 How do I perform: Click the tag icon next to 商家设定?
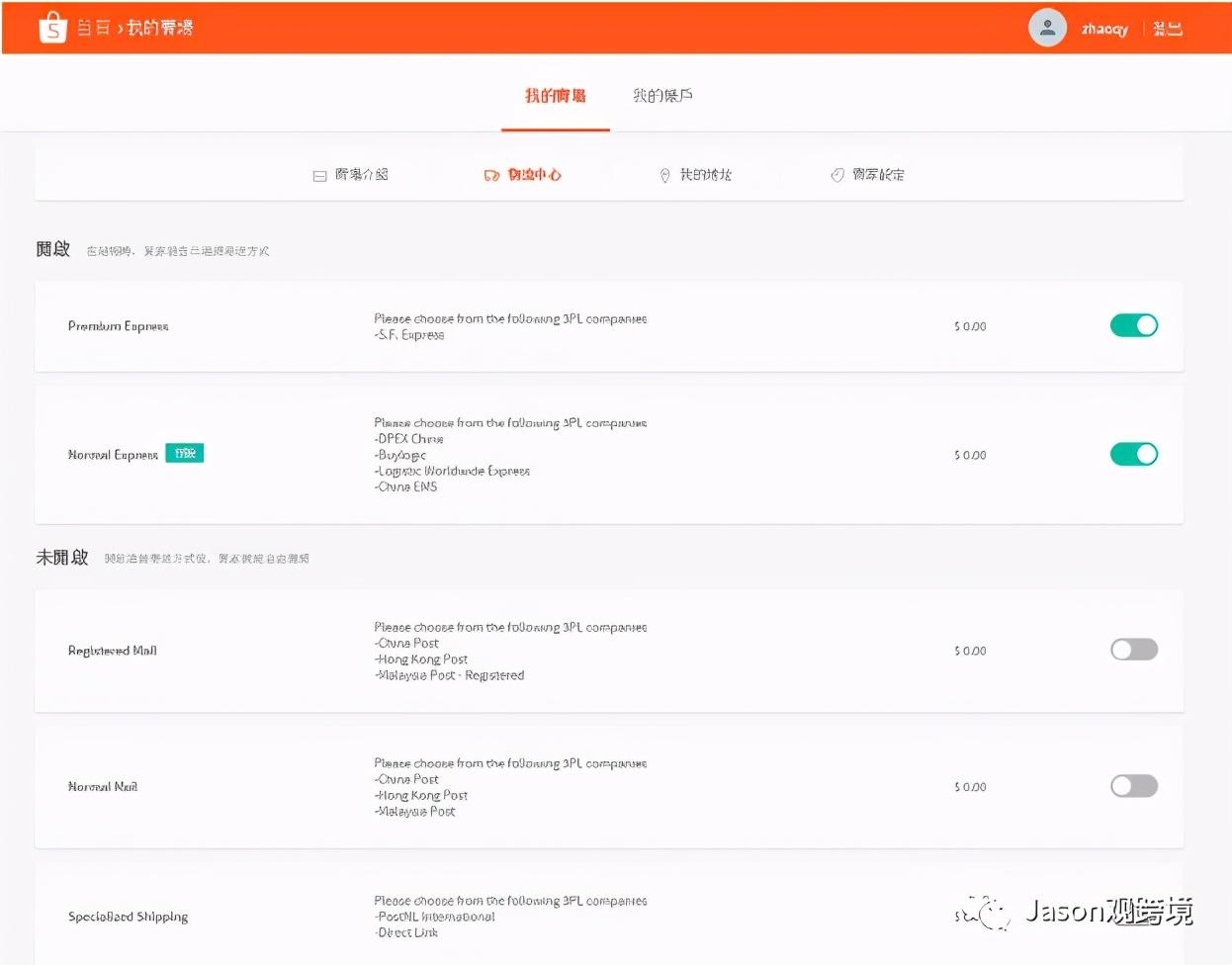click(836, 175)
